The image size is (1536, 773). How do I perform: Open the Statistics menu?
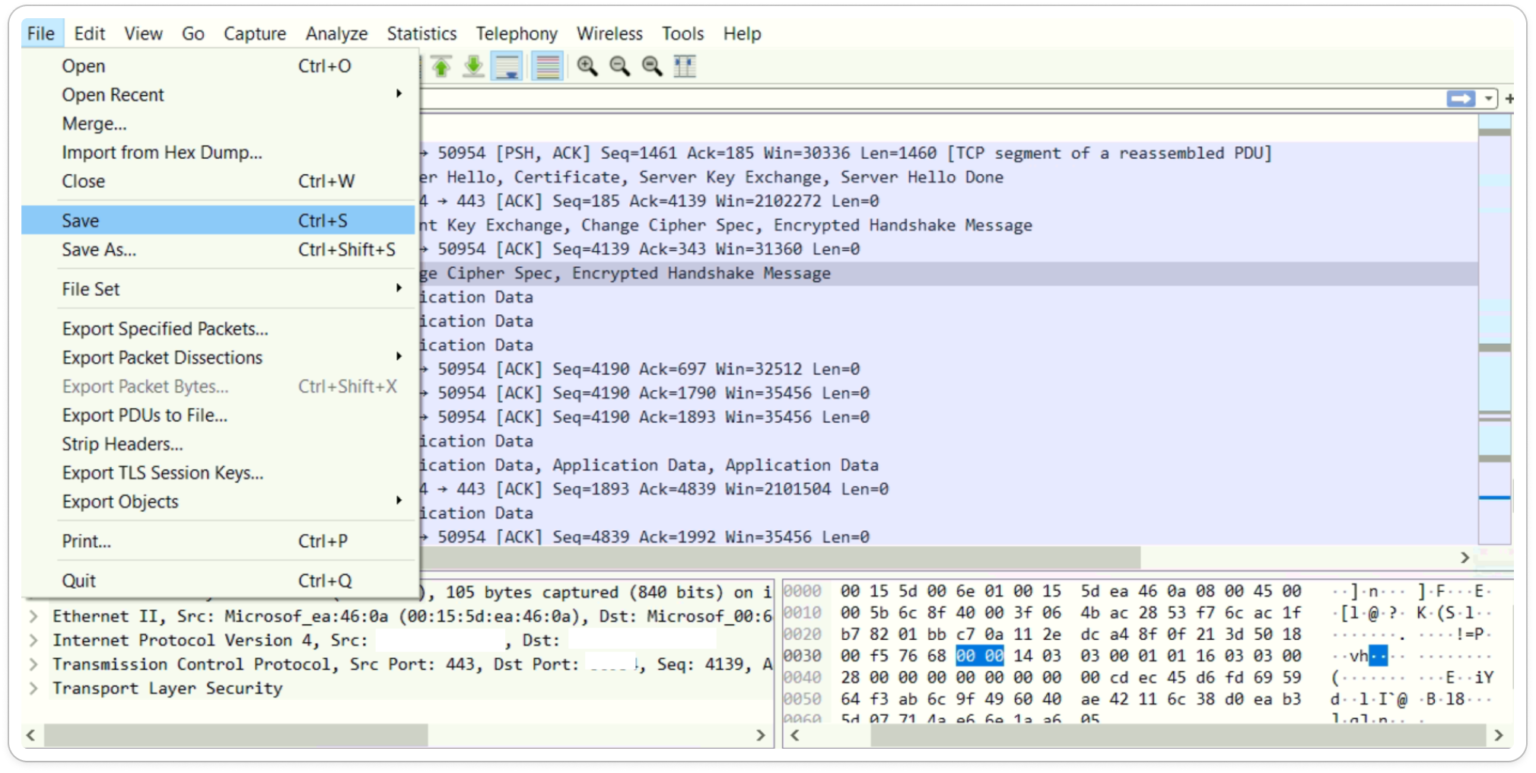[x=421, y=33]
